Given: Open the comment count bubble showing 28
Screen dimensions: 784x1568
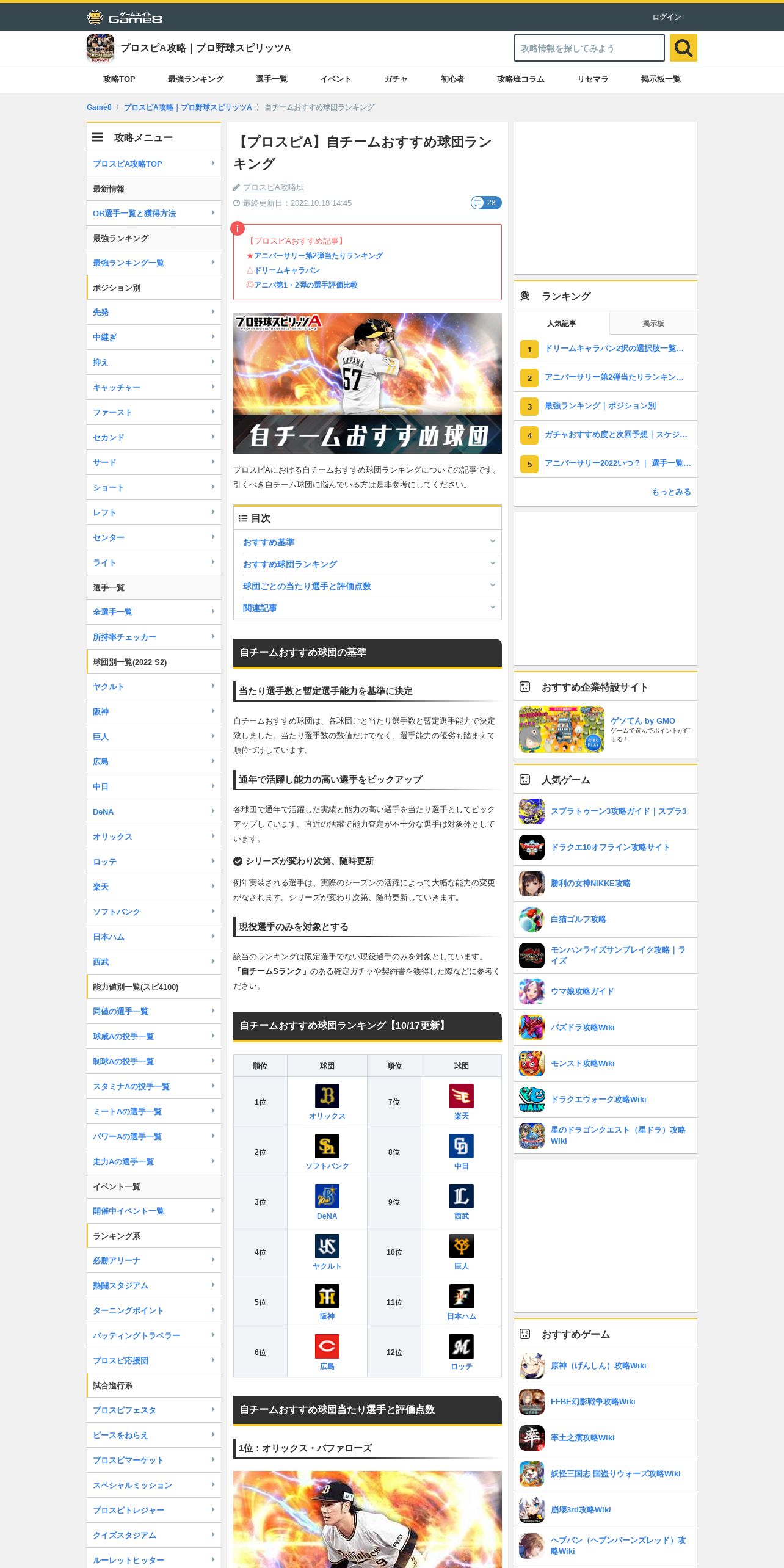Looking at the screenshot, I should pos(486,203).
